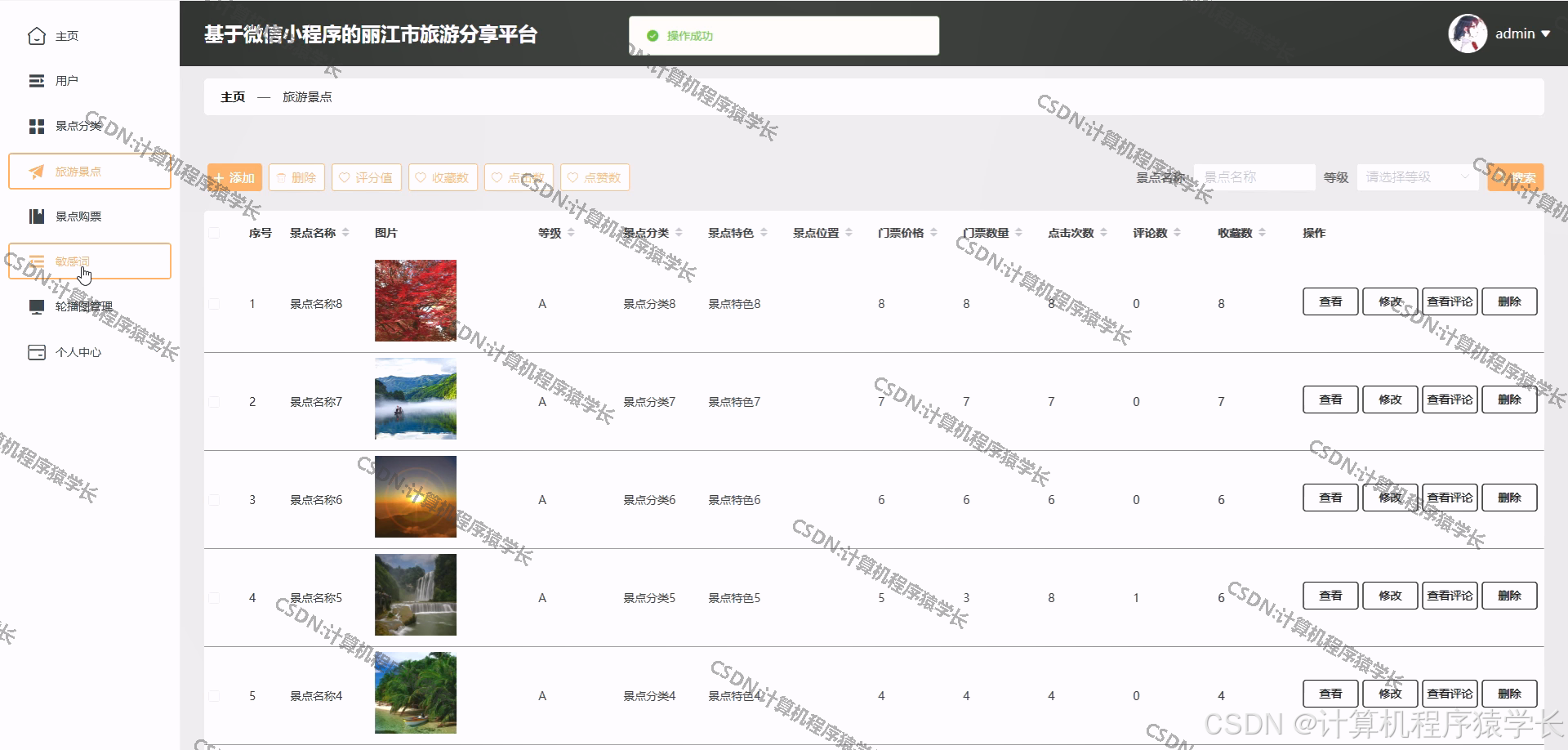Click 修改 for row 景点名称7
The width and height of the screenshot is (1568, 750).
pos(1390,400)
